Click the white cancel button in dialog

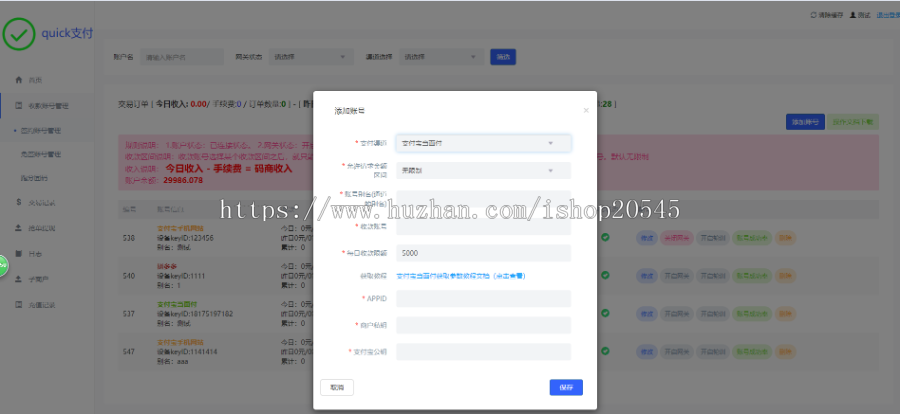[x=337, y=388]
